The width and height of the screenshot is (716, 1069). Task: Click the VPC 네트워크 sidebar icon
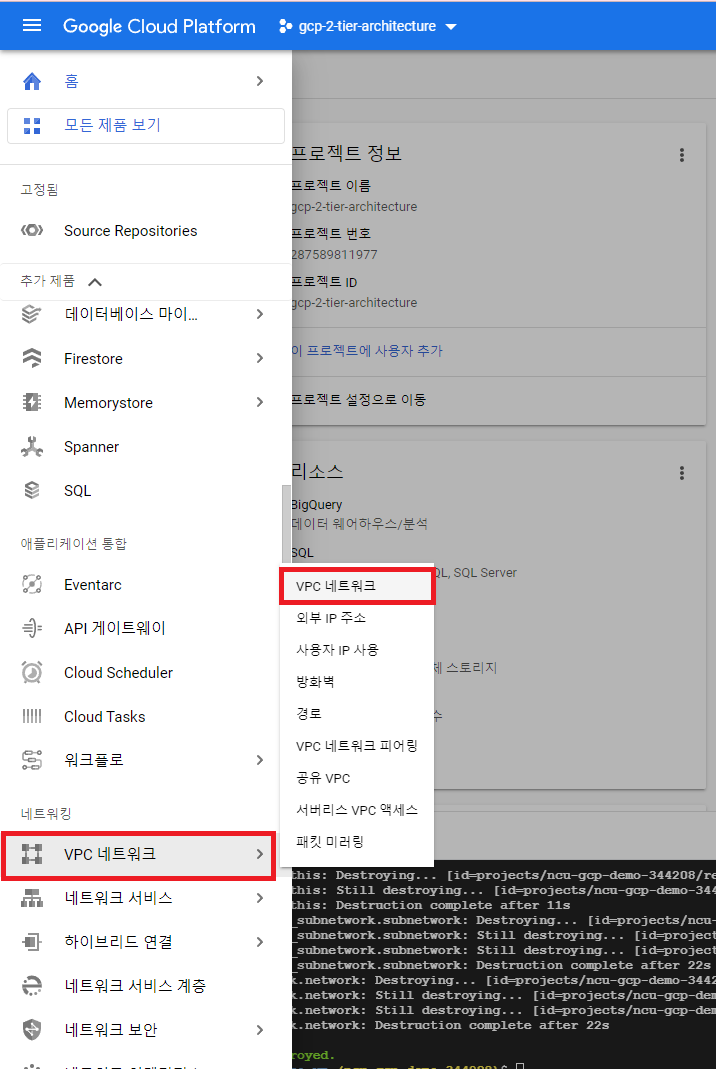coord(32,854)
